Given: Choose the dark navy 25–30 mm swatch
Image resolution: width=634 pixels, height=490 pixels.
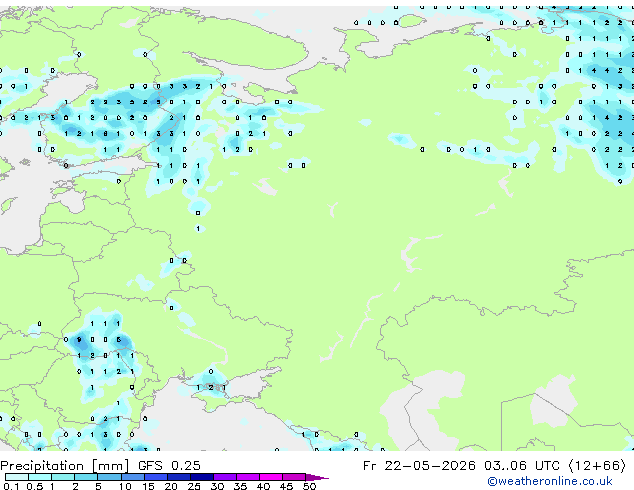Looking at the screenshot, I should click(x=202, y=477).
